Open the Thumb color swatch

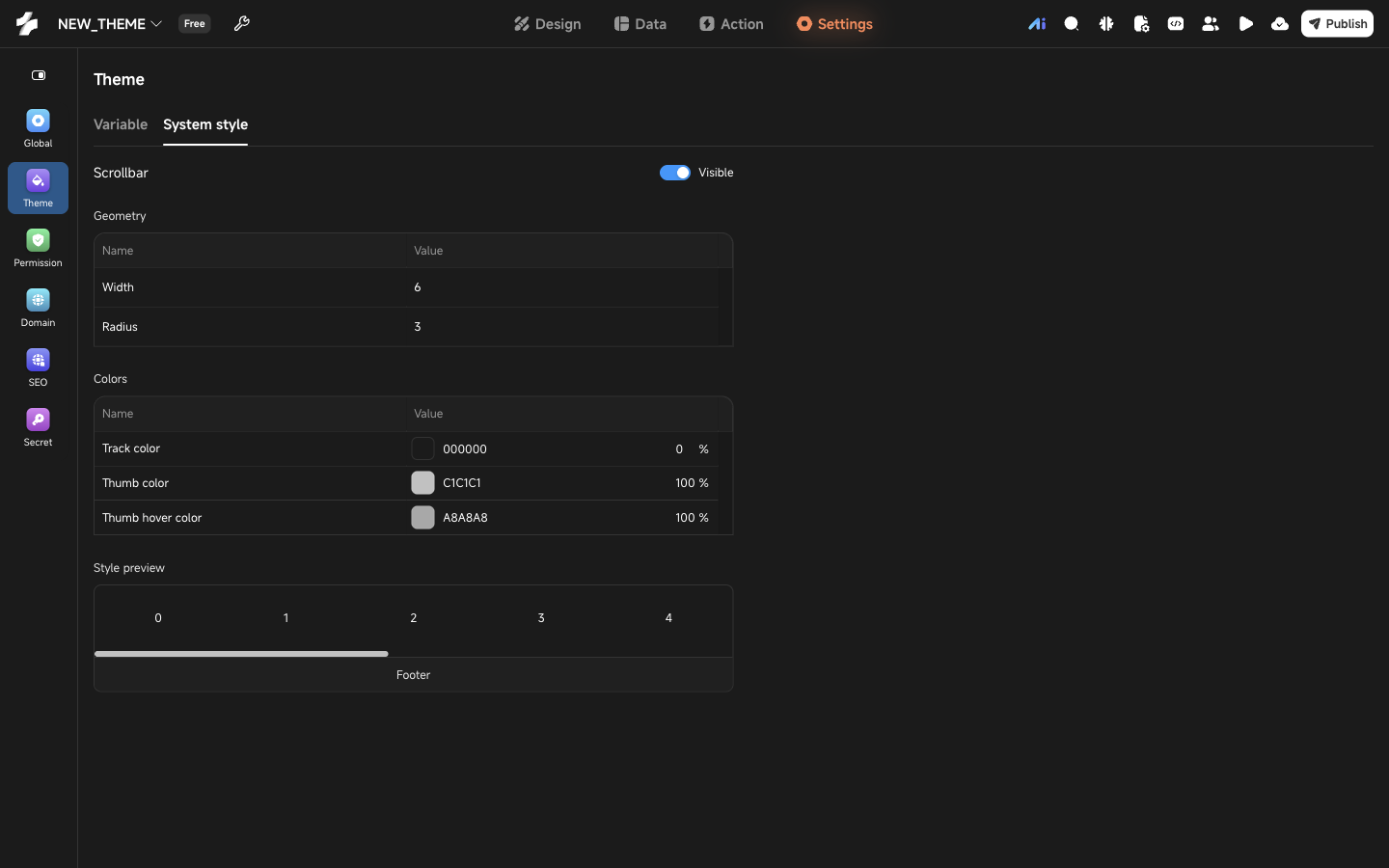pos(422,483)
